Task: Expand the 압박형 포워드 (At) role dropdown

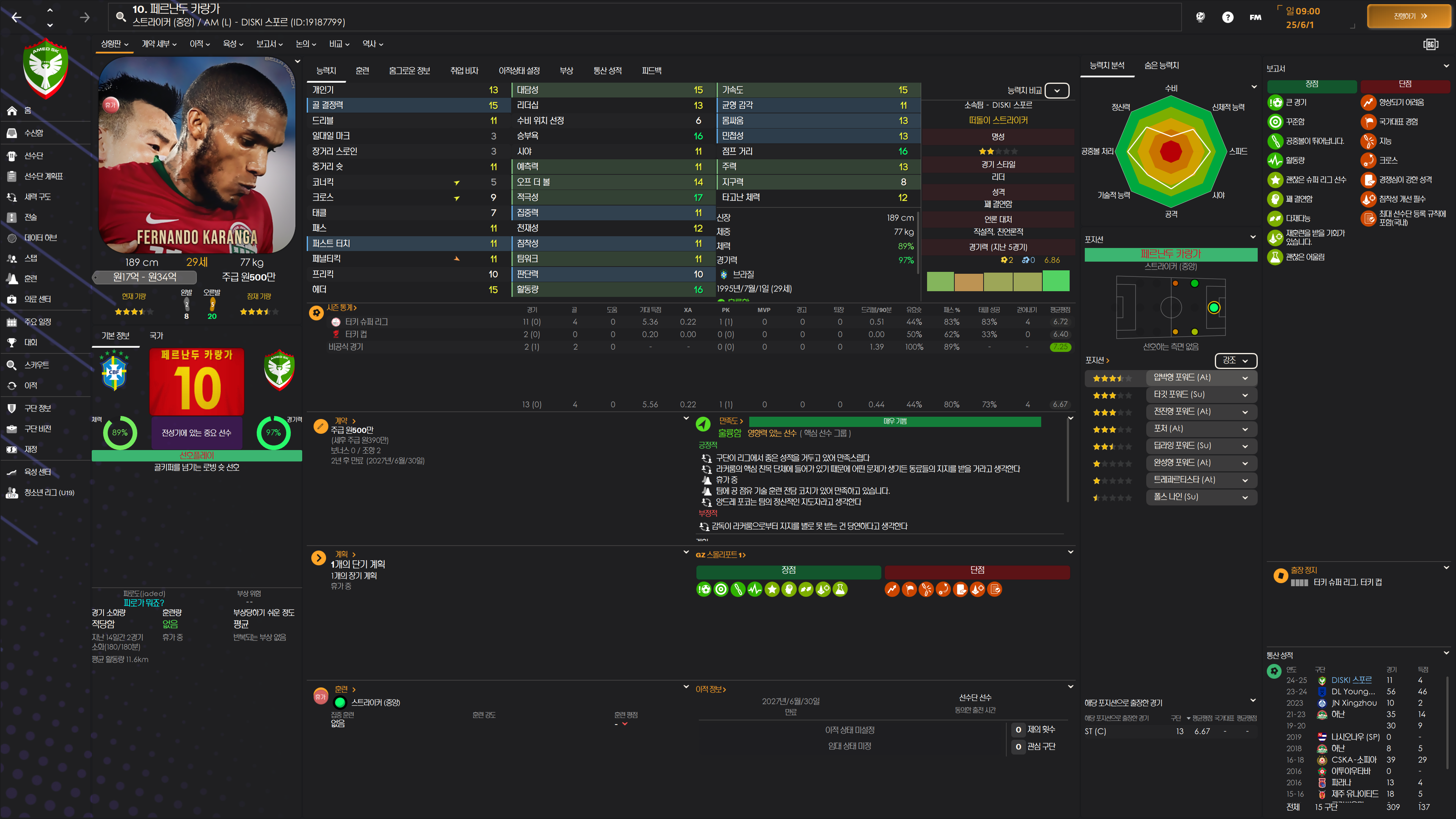Action: click(x=1244, y=378)
